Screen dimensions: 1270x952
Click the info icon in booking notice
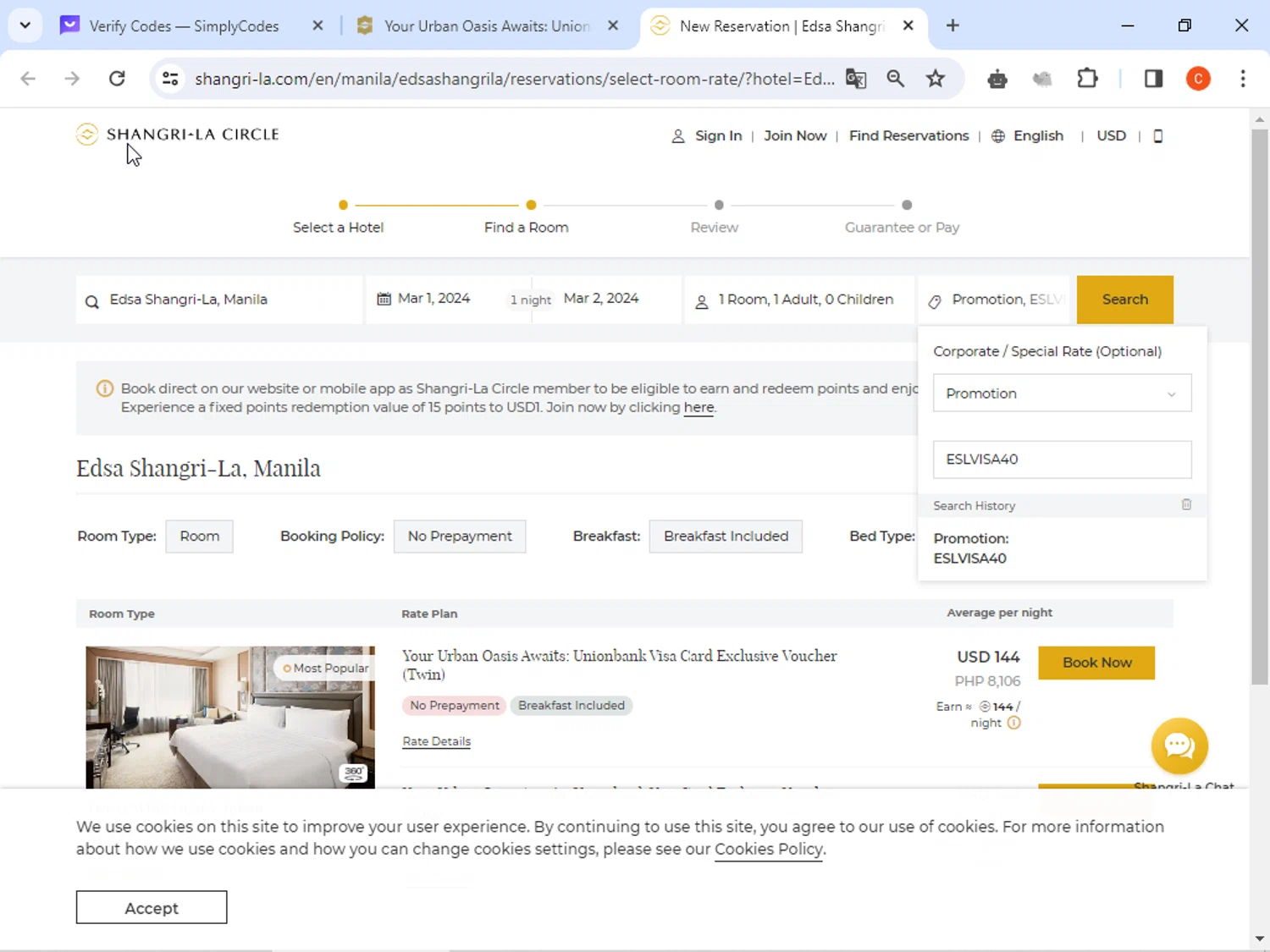(x=105, y=388)
